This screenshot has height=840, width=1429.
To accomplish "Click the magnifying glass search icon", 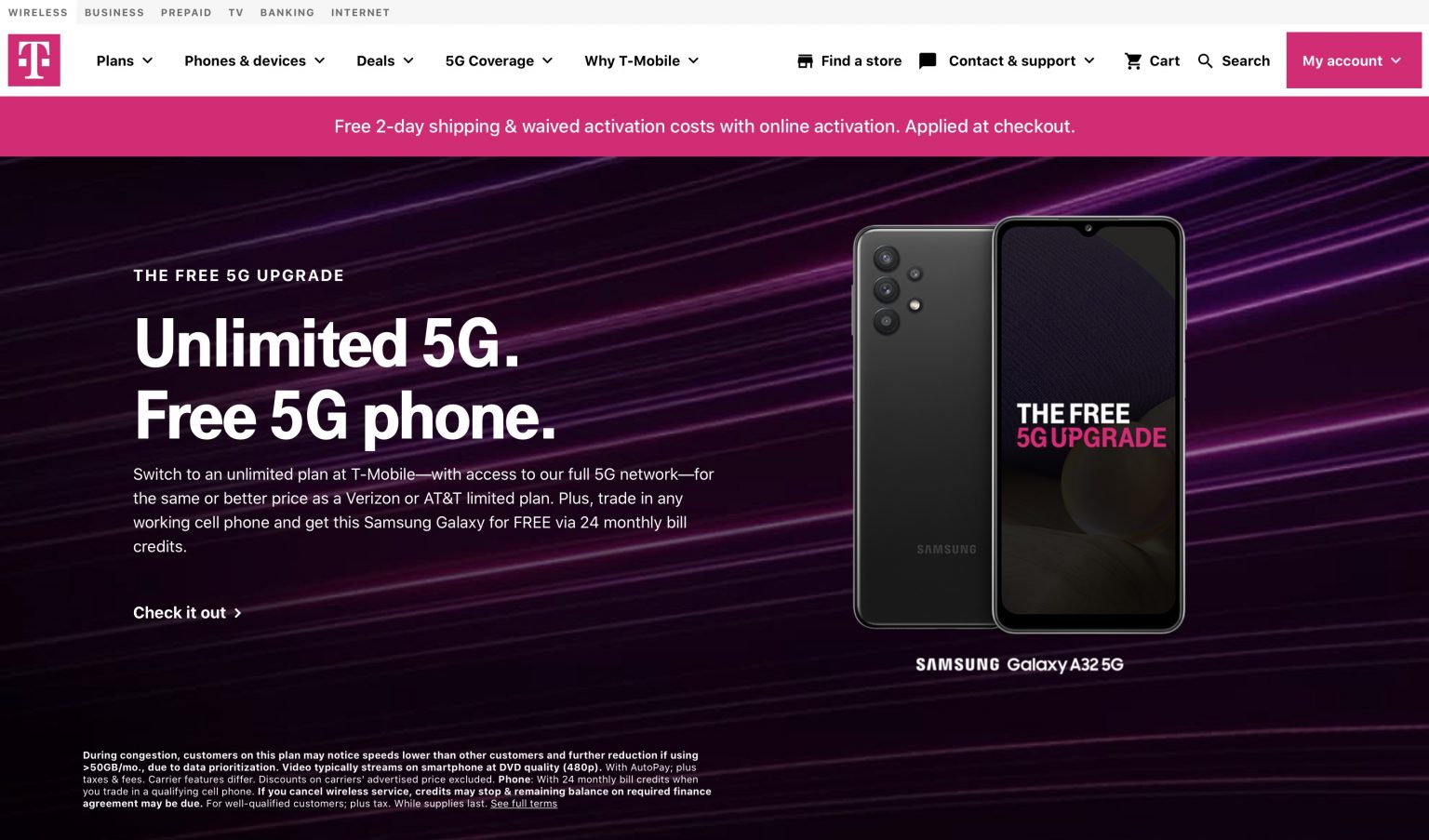I will [x=1206, y=61].
